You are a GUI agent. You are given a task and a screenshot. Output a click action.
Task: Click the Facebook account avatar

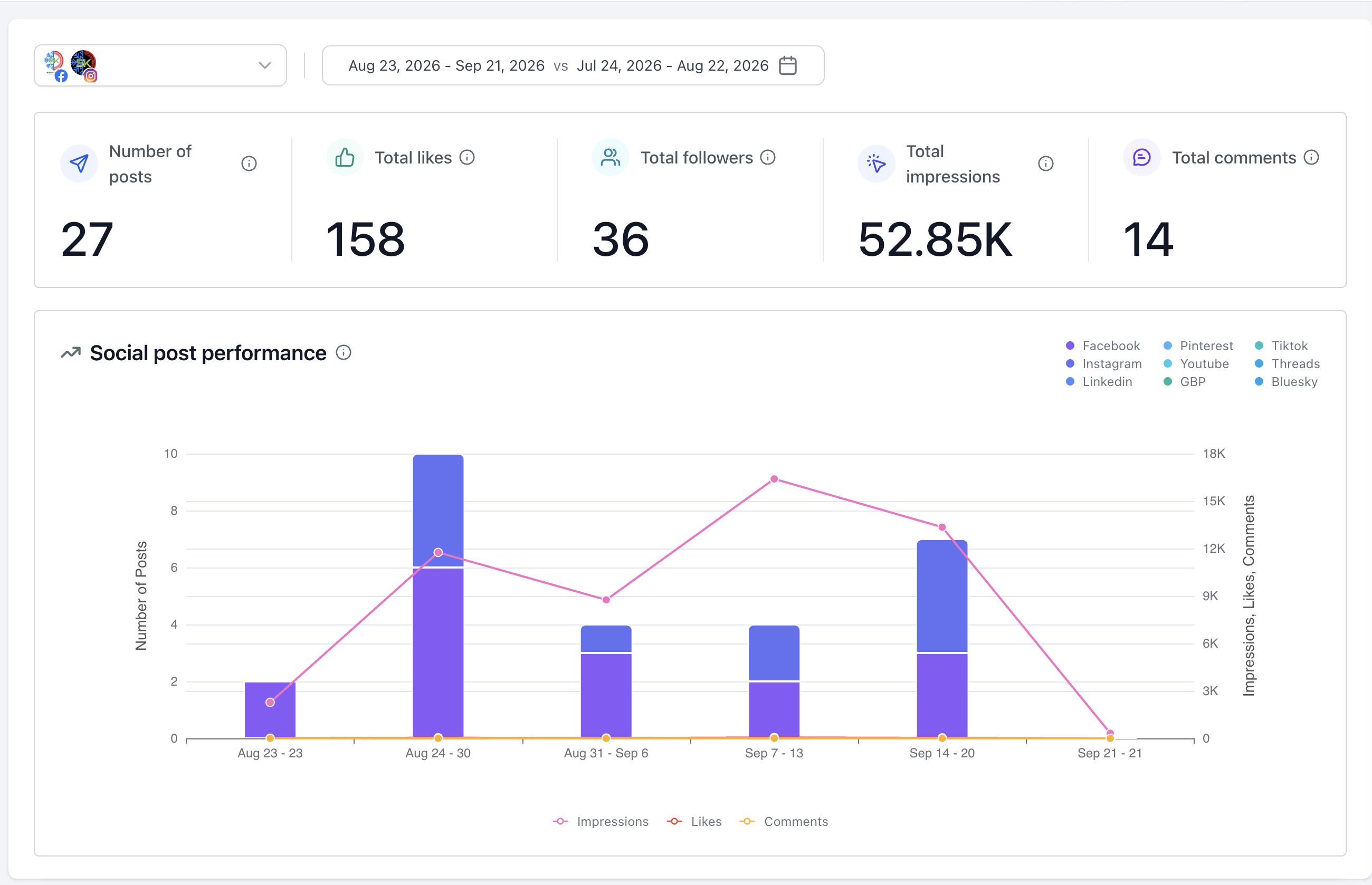coord(55,65)
